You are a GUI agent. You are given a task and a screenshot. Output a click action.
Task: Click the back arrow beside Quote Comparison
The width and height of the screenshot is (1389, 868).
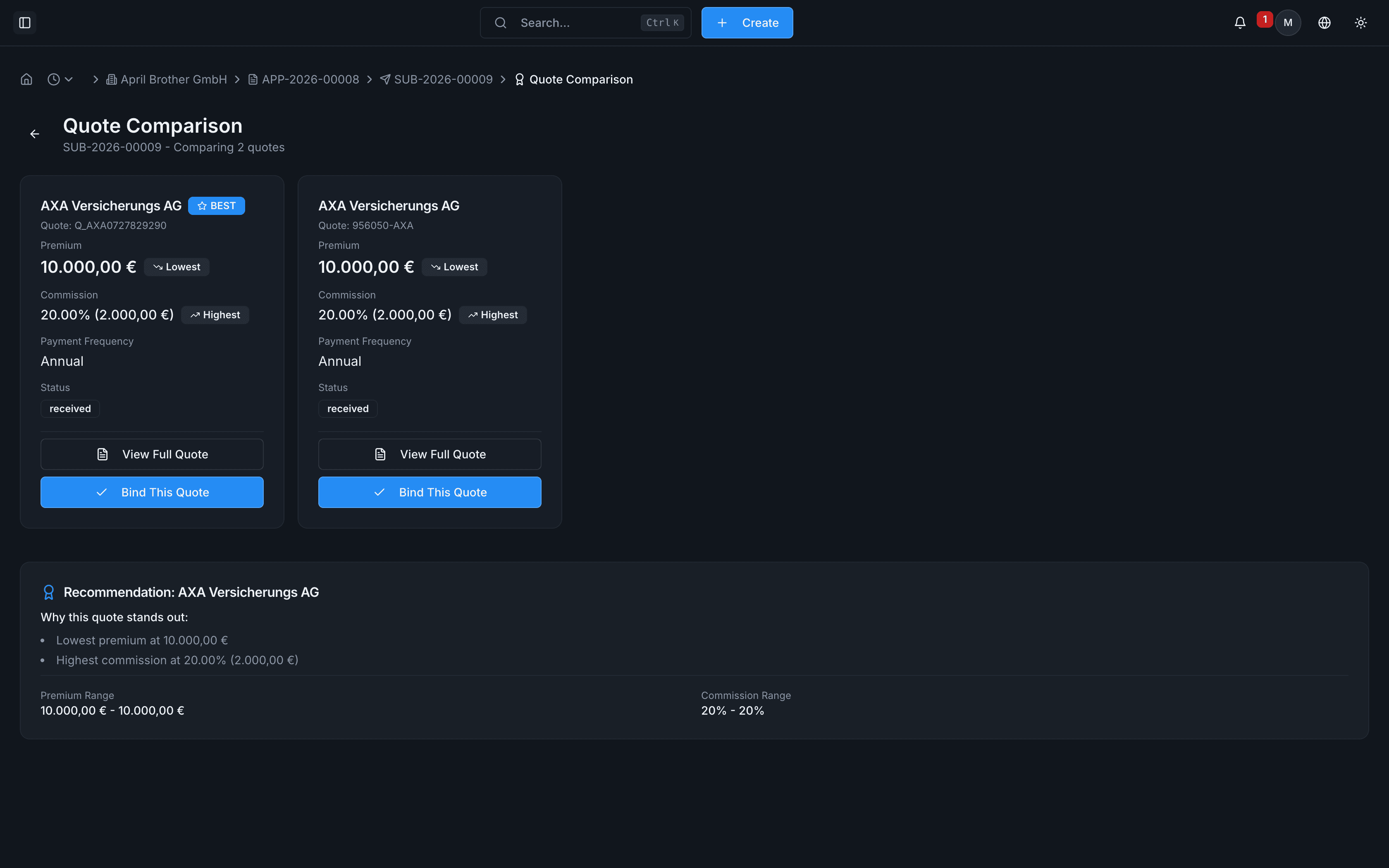pos(34,134)
